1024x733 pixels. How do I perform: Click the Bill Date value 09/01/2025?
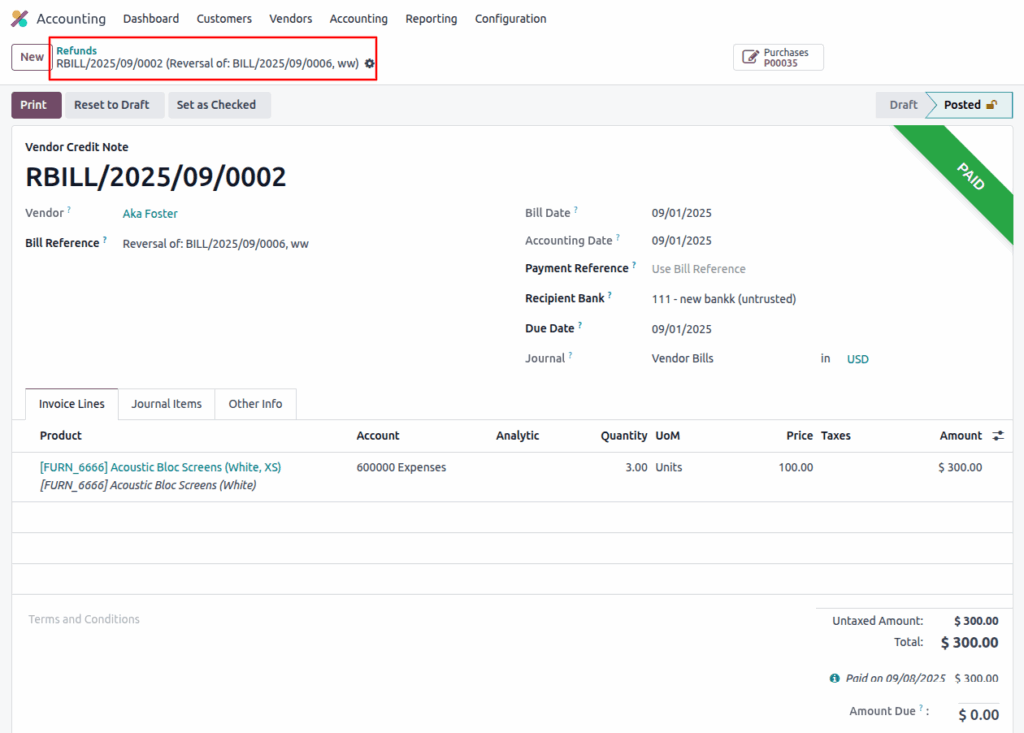pyautogui.click(x=681, y=213)
